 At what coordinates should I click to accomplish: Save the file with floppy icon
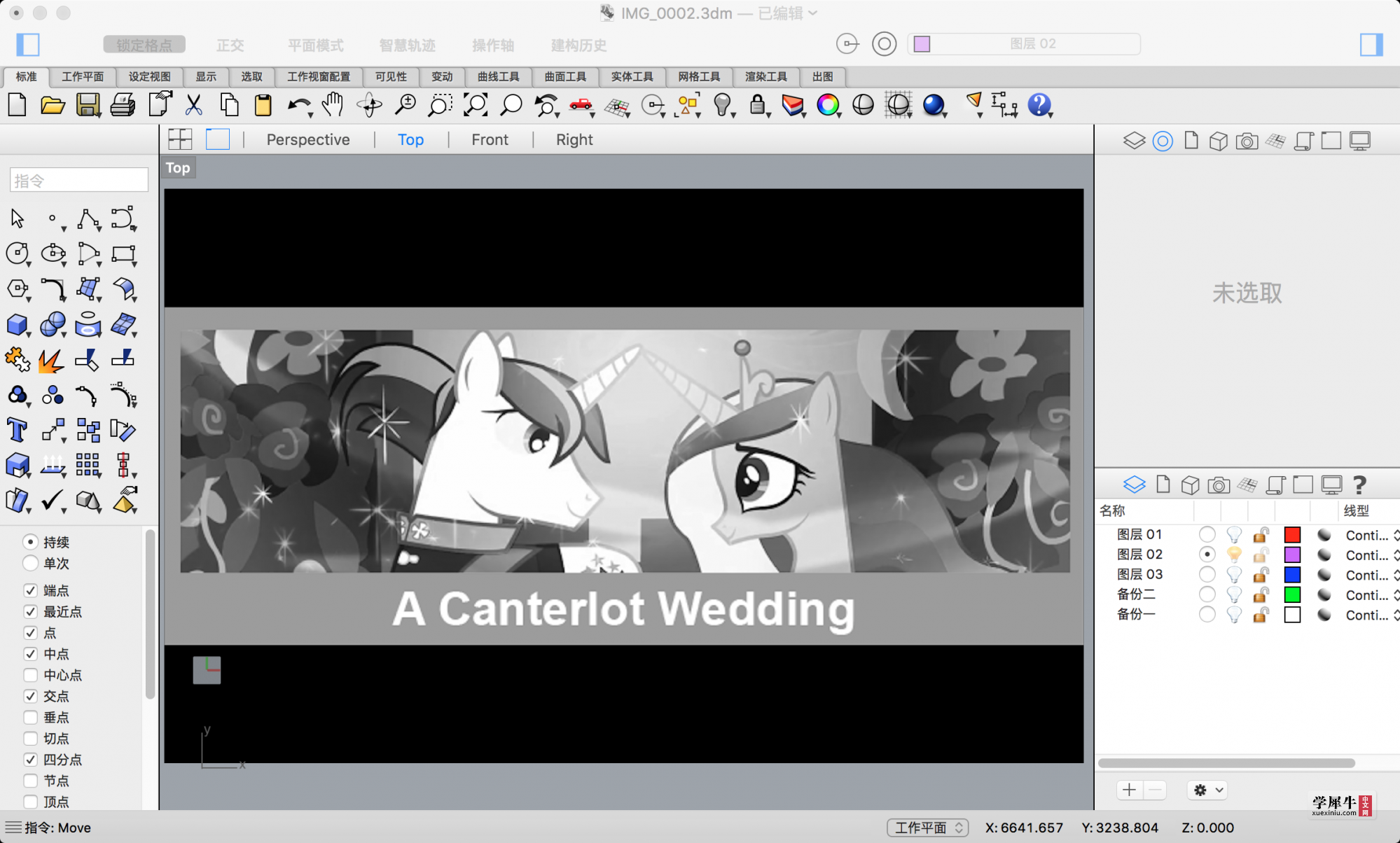point(88,105)
